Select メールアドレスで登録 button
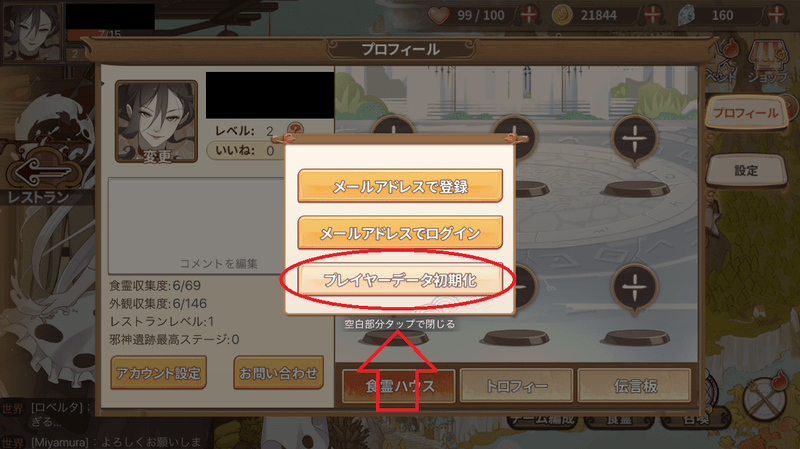Image resolution: width=800 pixels, height=449 pixels. pos(401,186)
